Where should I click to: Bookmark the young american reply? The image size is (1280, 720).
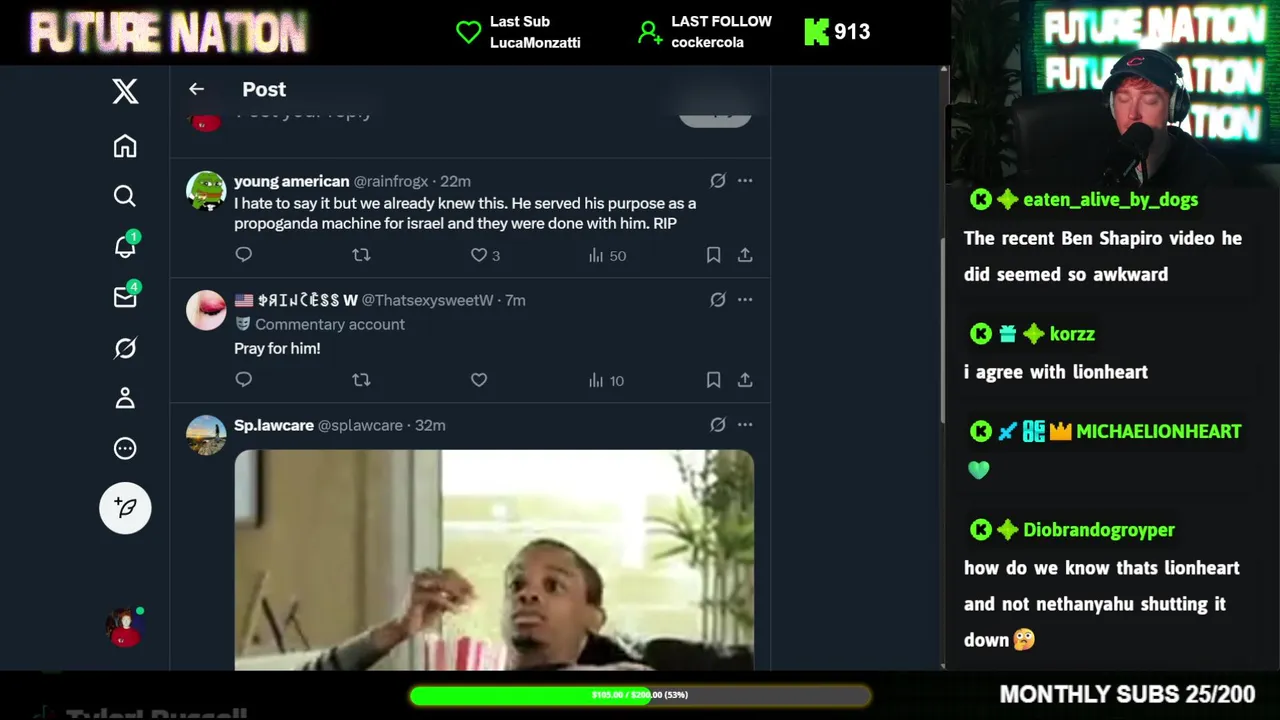click(713, 255)
